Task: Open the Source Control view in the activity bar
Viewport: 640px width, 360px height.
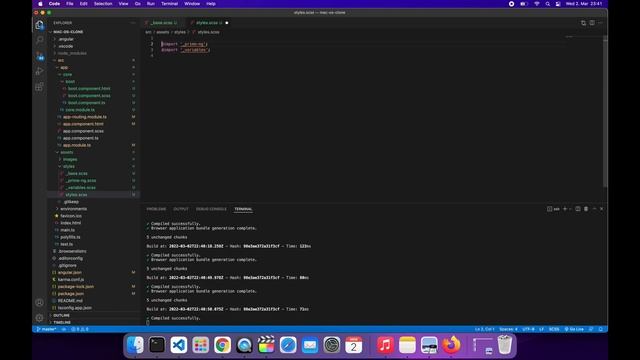Action: [x=40, y=56]
